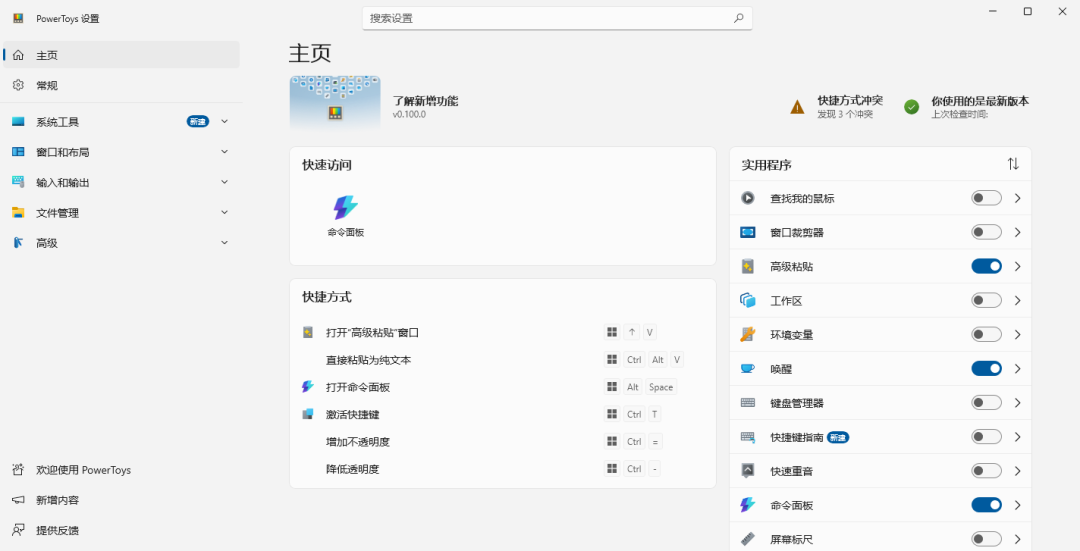Click the 增加不透明度 shortcut row
The image size is (1080, 551).
point(503,441)
